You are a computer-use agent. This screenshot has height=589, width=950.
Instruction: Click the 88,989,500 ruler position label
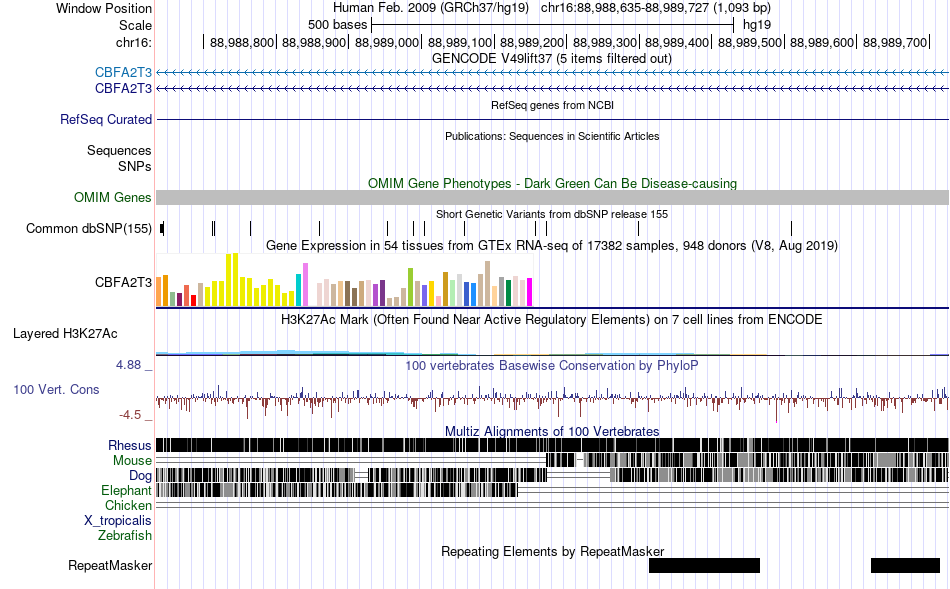(x=749, y=42)
